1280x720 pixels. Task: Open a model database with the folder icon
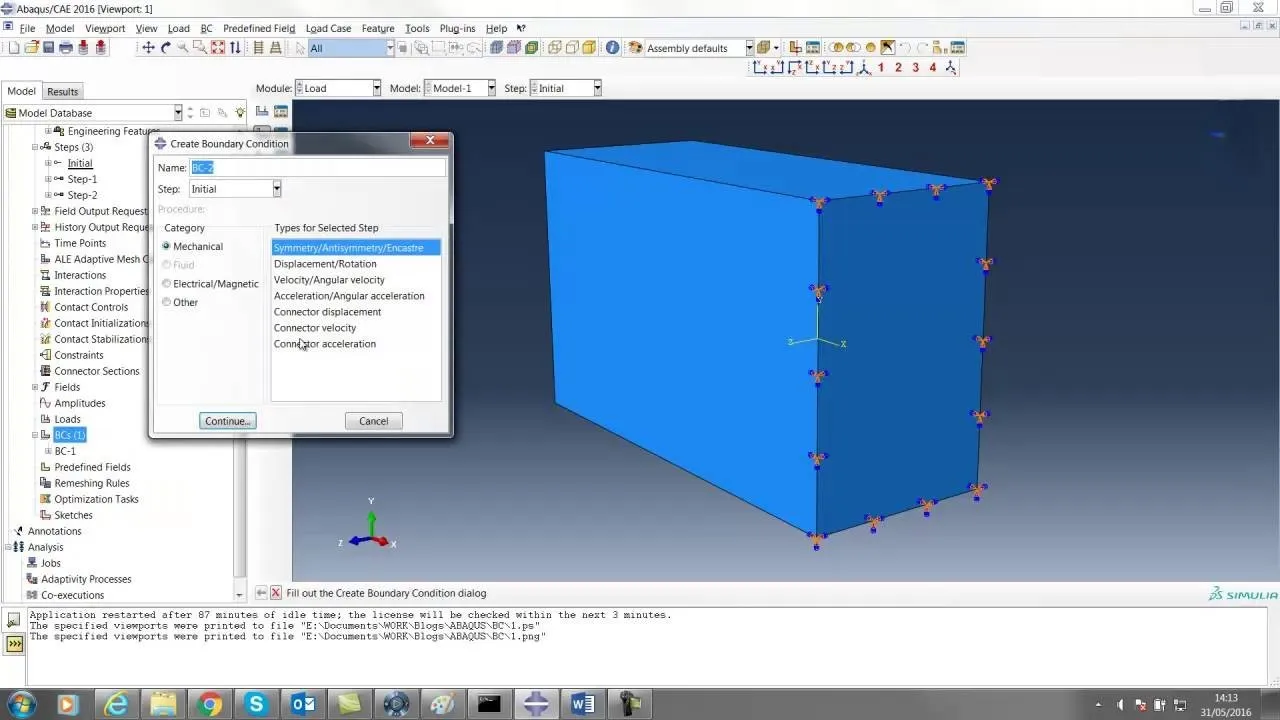pyautogui.click(x=31, y=48)
